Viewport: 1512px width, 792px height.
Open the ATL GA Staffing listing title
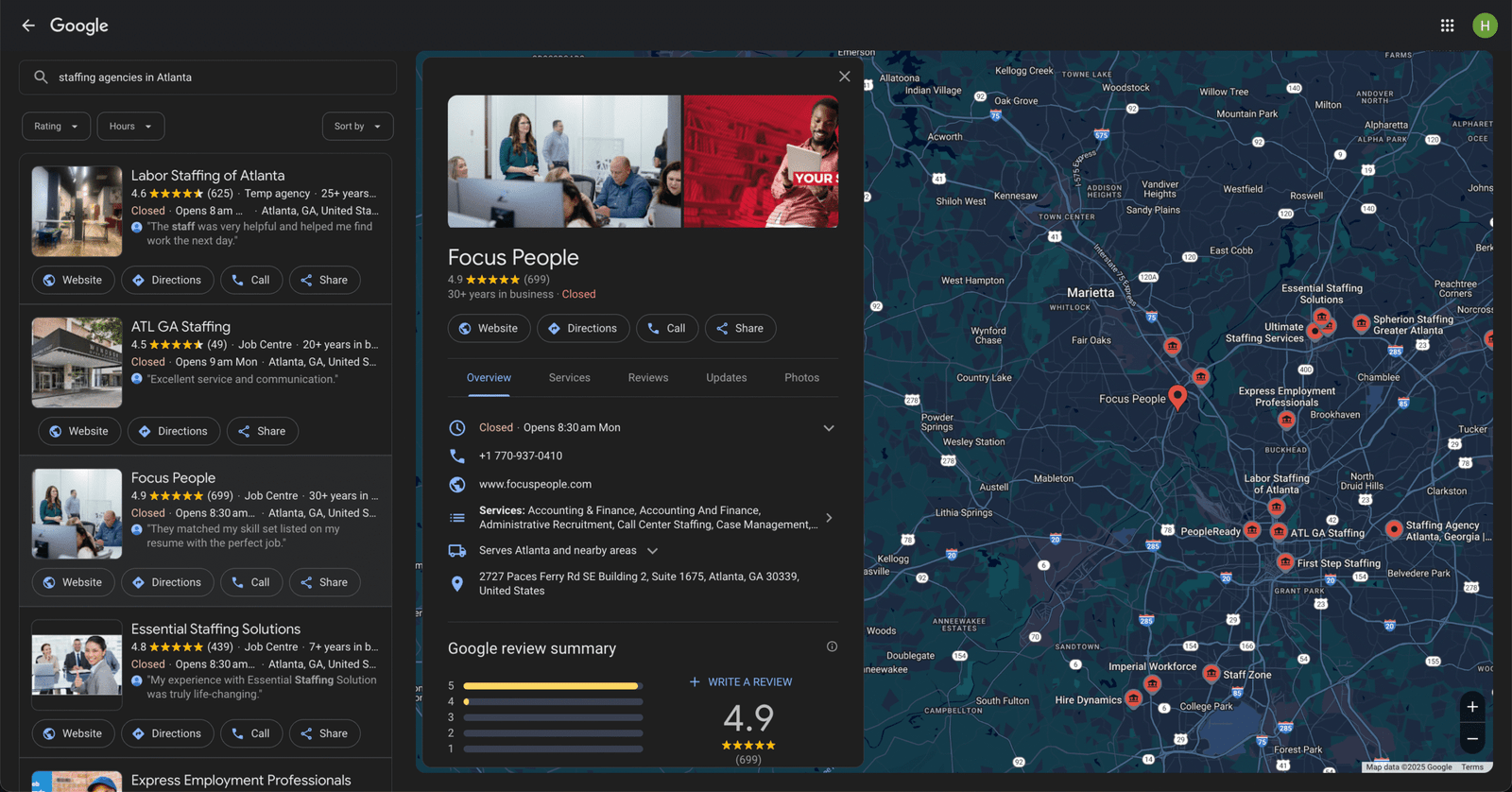pyautogui.click(x=180, y=327)
